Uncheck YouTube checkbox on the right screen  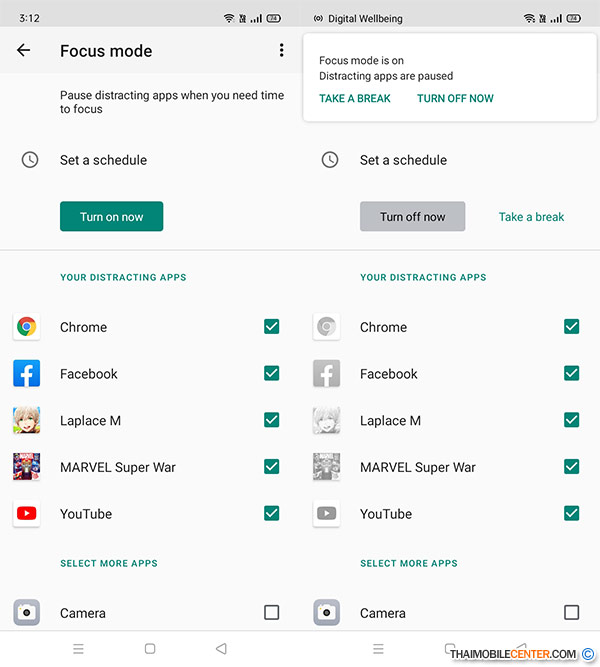[572, 513]
